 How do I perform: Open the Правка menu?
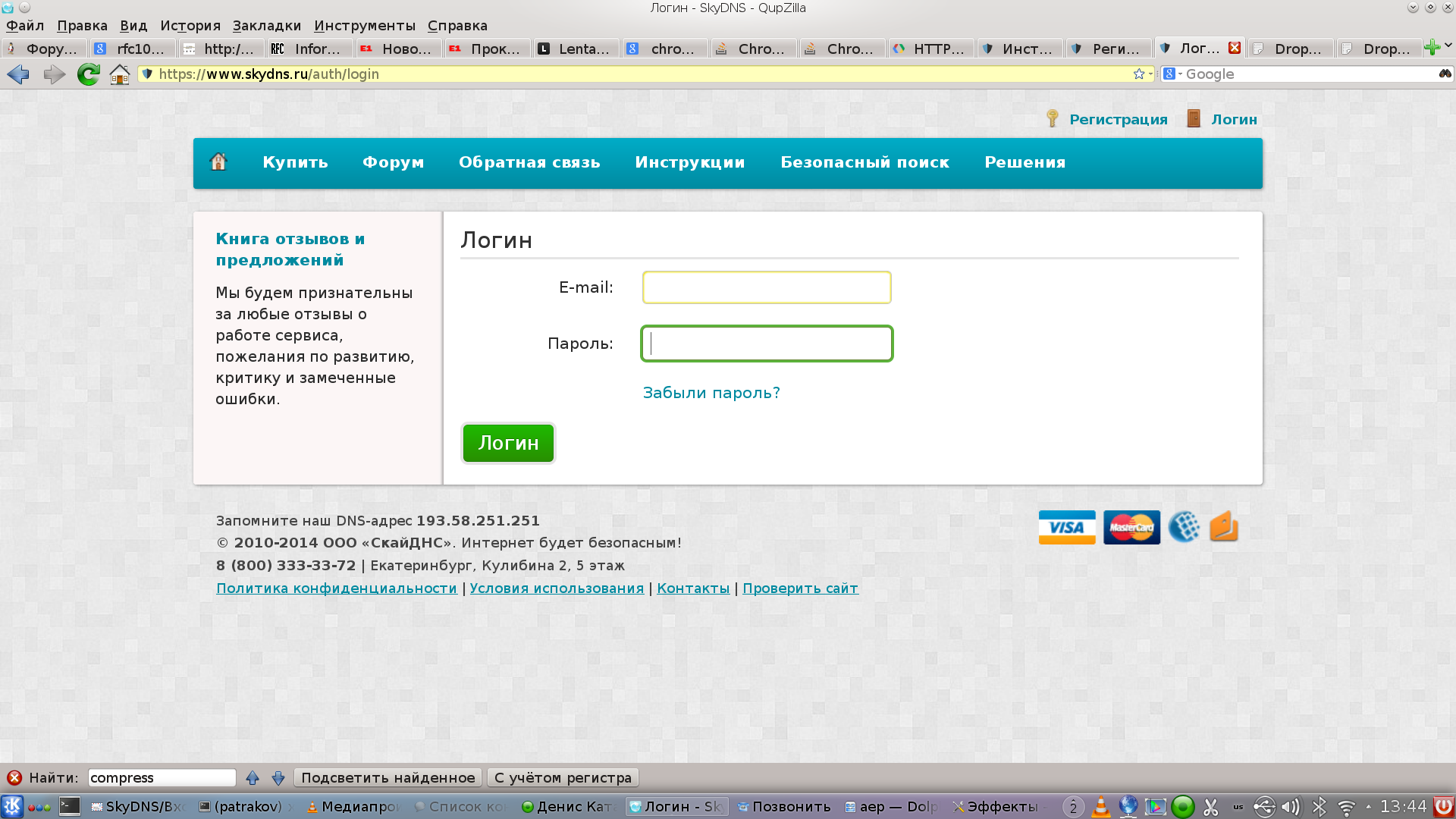click(x=82, y=25)
